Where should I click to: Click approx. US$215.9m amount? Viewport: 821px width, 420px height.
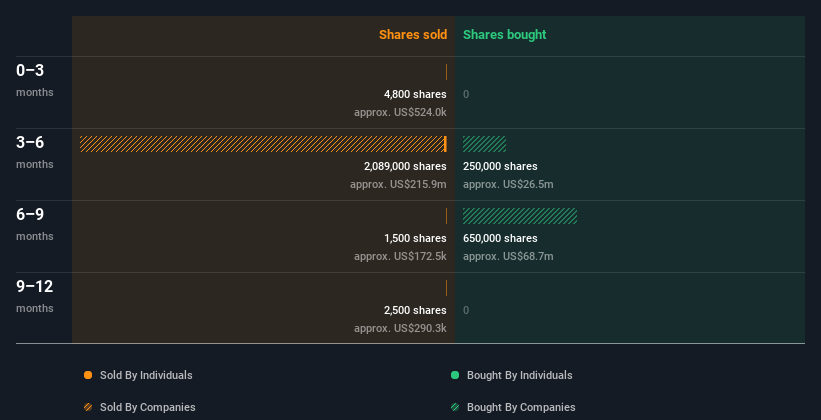tap(398, 184)
